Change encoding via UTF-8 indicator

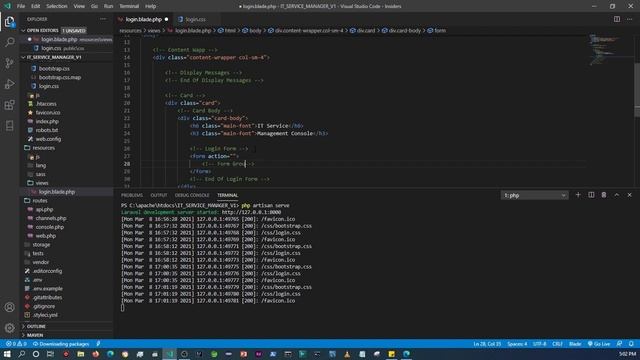click(539, 344)
